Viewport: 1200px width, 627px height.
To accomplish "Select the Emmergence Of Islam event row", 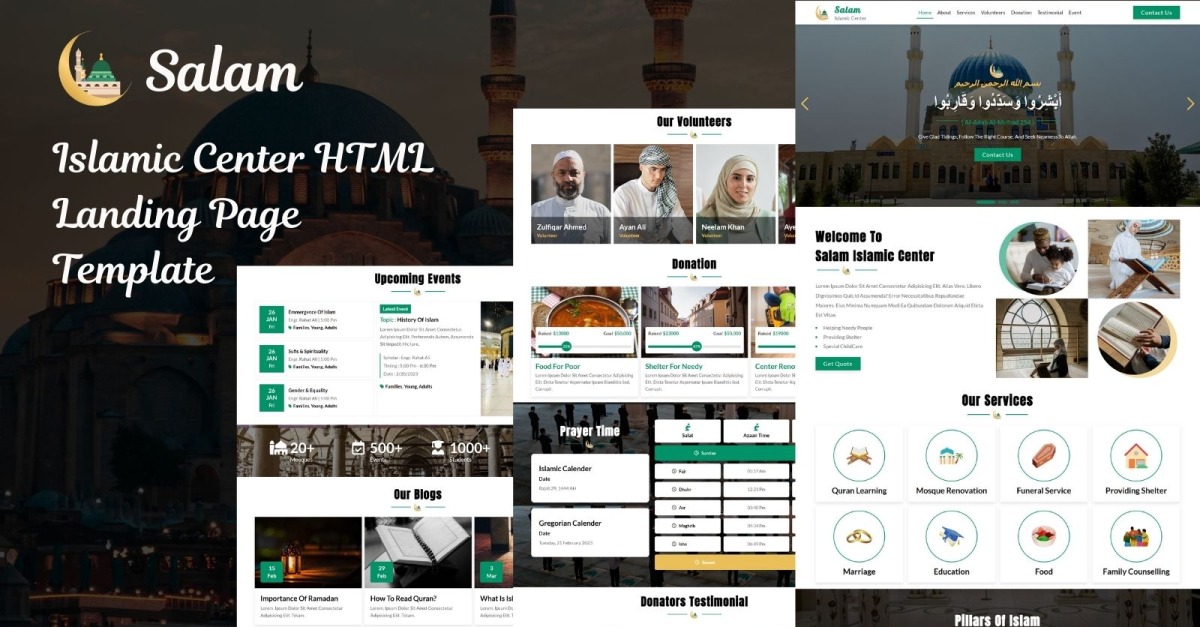I will pos(315,319).
